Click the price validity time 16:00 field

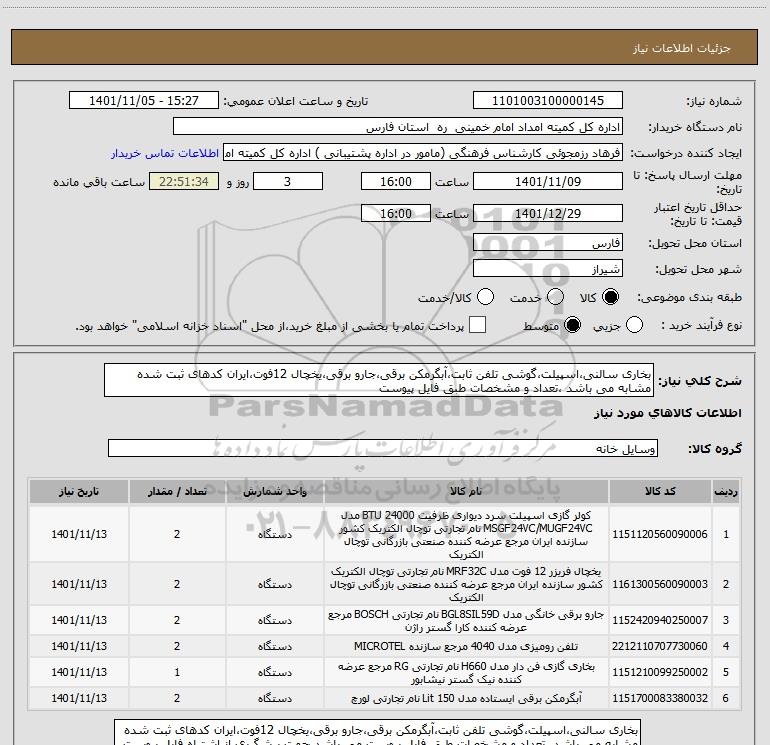tap(396, 213)
